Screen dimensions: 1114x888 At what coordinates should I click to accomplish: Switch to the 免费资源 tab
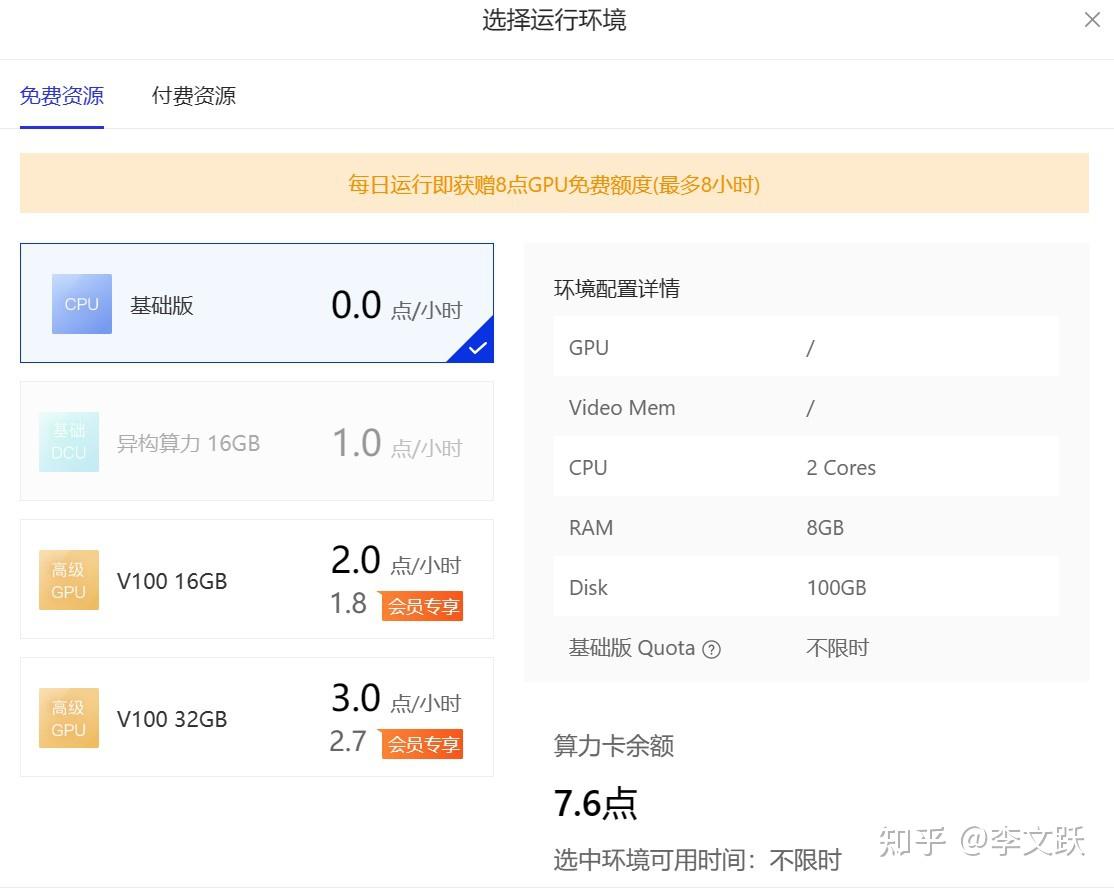(x=62, y=95)
